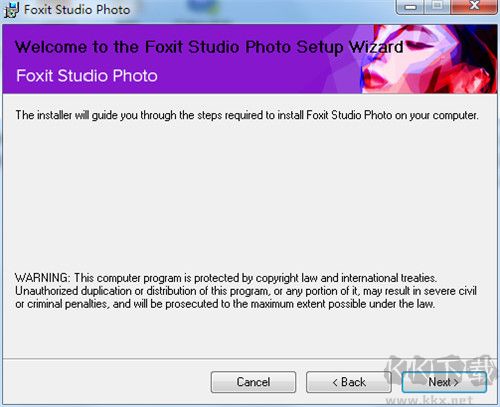Click the separator line above the buttons
Viewport: 500px width, 407px height.
point(249,359)
